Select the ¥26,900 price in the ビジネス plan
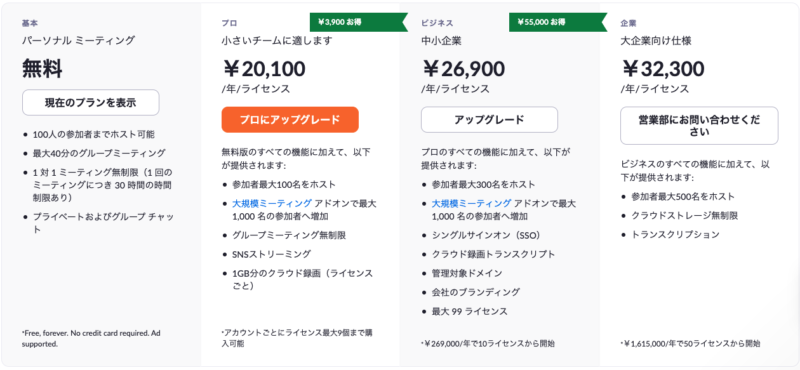Image resolution: width=800 pixels, height=370 pixels. point(463,68)
